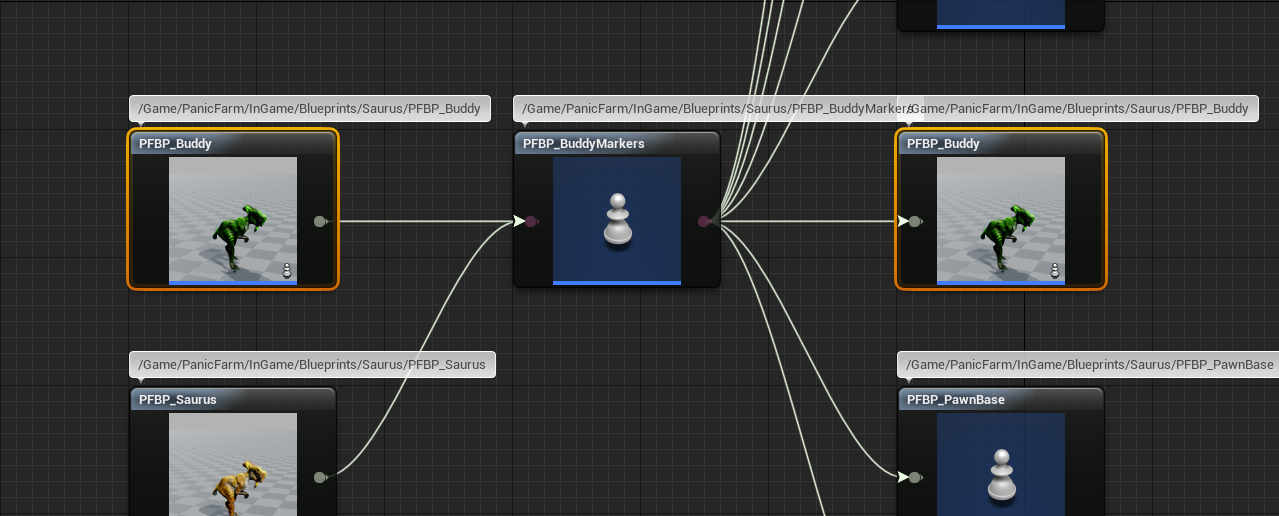
Task: Click pawn badge on thumbnail of PFBP_Buddy with output pin
Action: coord(287,270)
